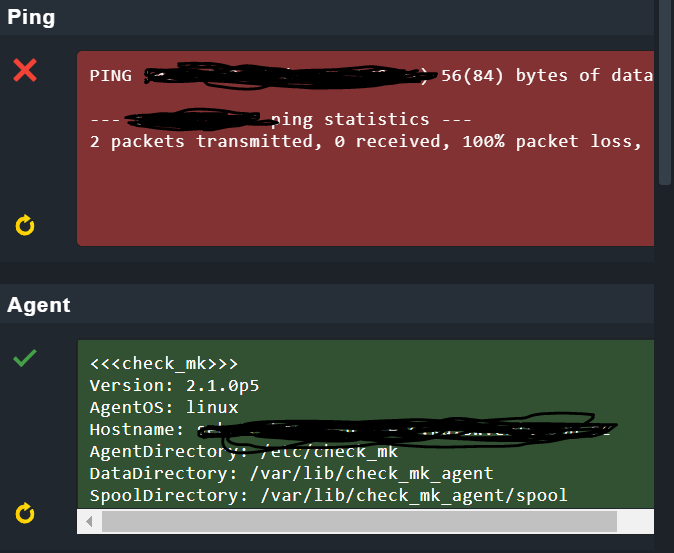Retry the Ping test with reload icon
This screenshot has height=553, width=674.
point(25,226)
